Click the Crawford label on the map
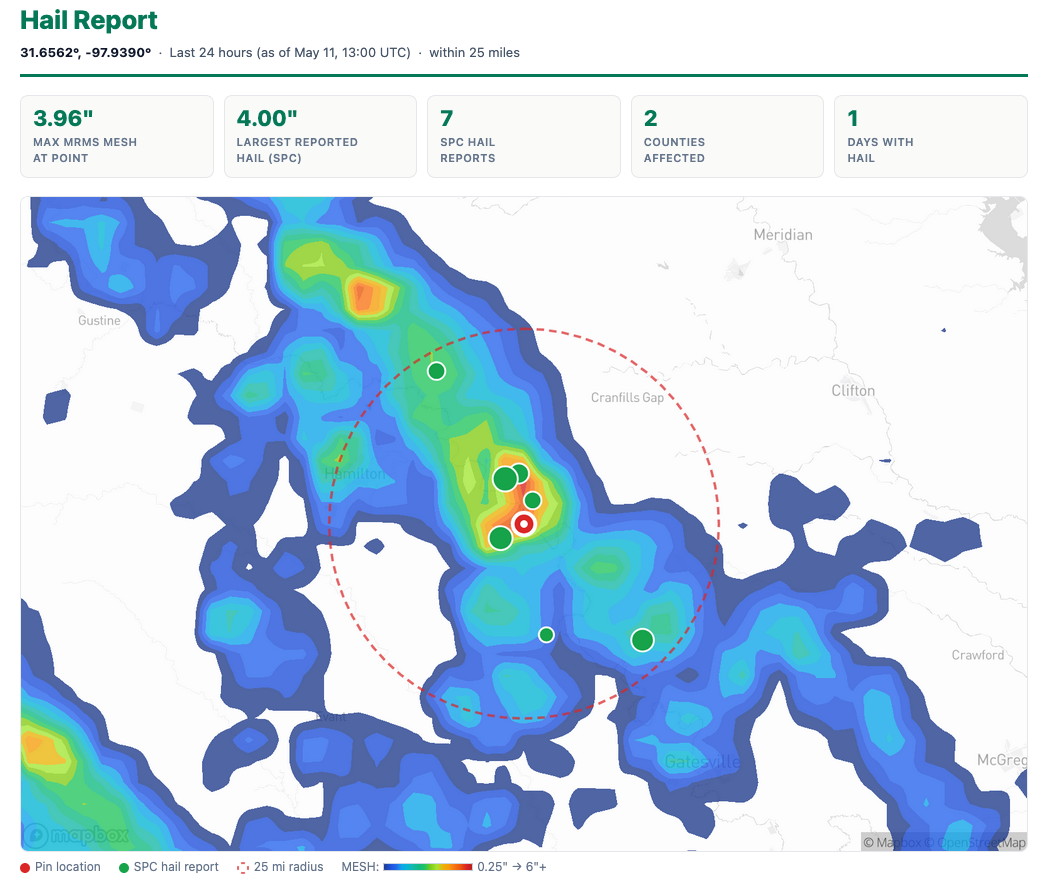Viewport: 1045px width, 887px height. [x=978, y=655]
